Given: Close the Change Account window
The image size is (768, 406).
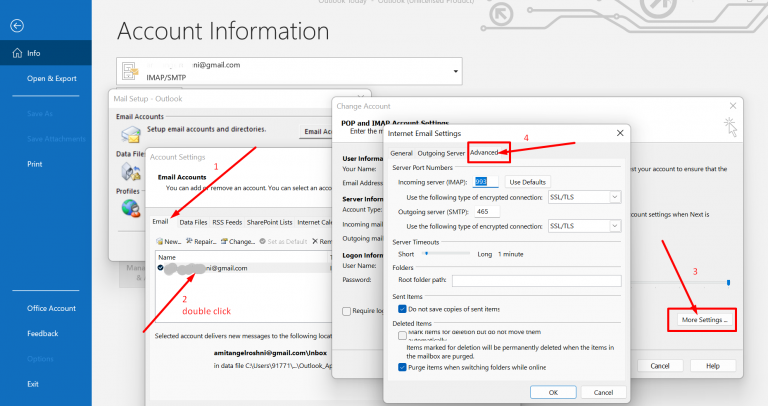Looking at the screenshot, I should 733,106.
